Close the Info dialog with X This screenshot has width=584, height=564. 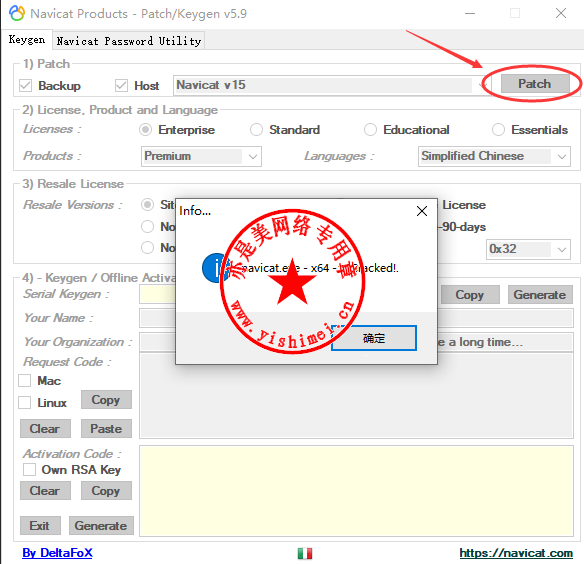tap(422, 211)
